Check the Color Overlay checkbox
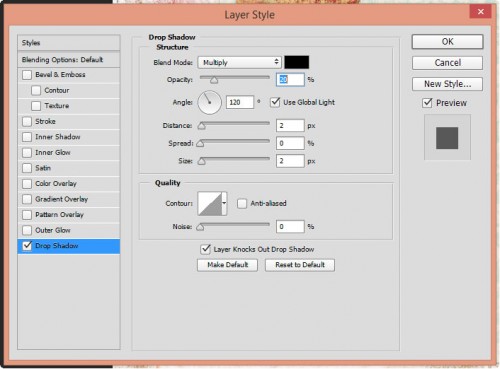 [27, 184]
